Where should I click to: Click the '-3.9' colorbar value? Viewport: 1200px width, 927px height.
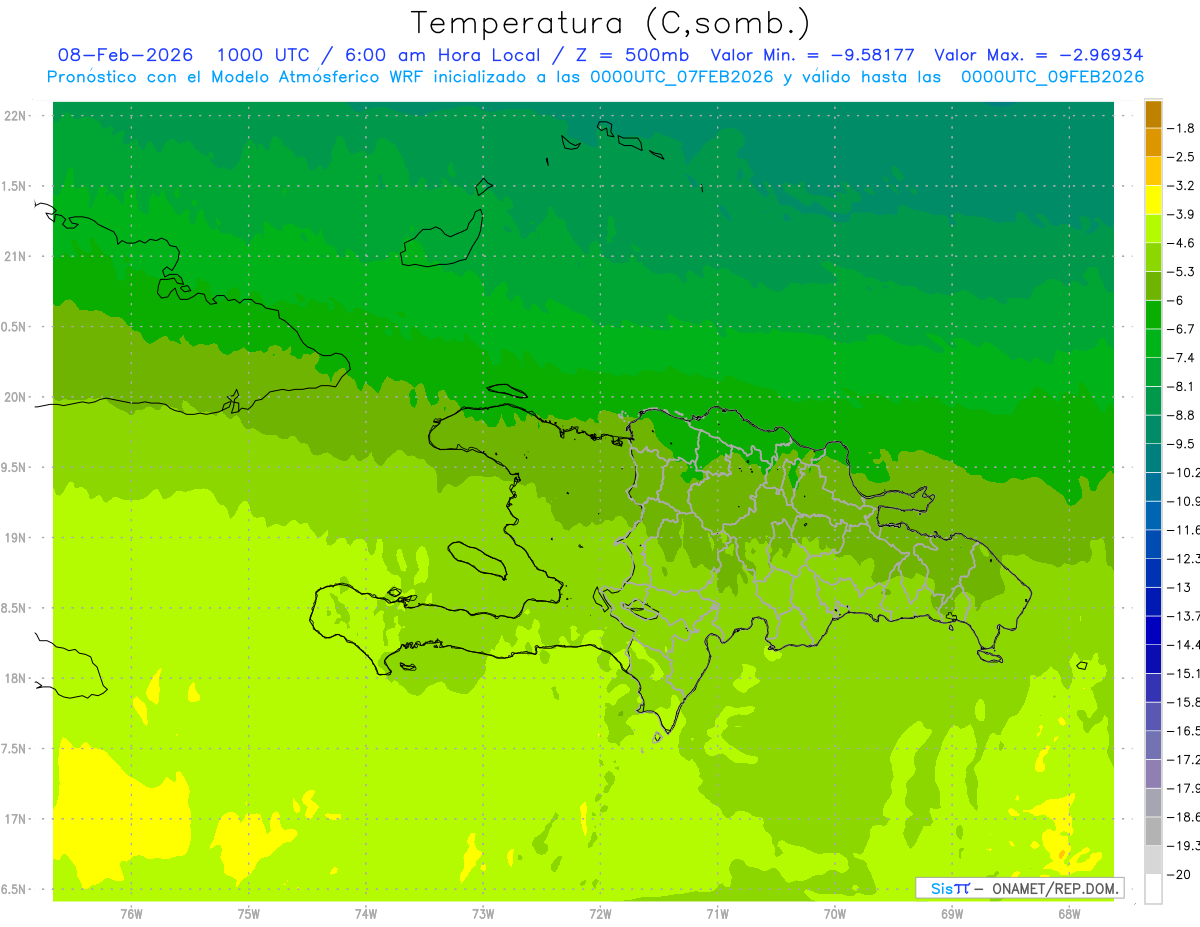coord(1181,214)
